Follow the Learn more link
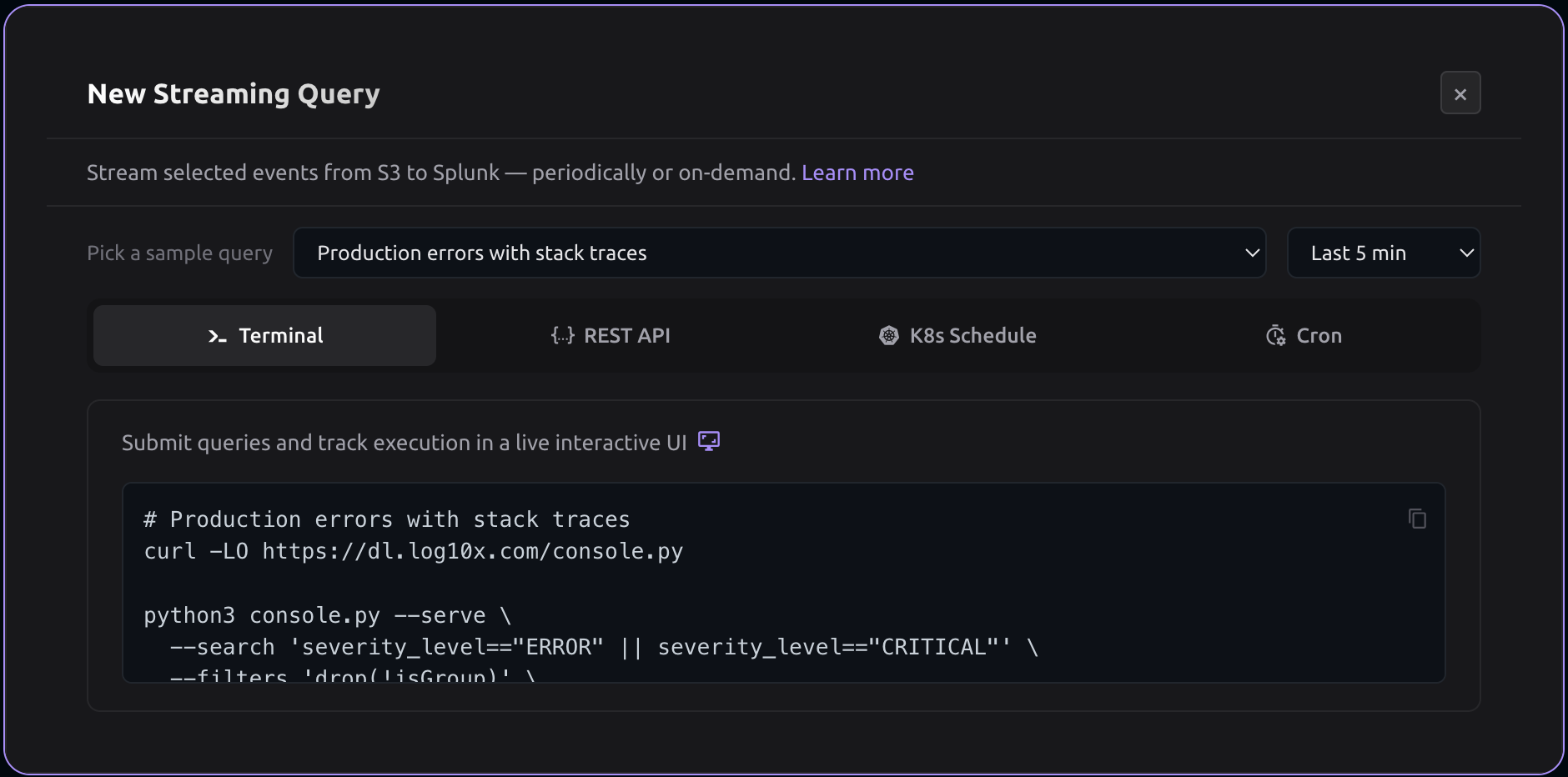The width and height of the screenshot is (1568, 777). coord(857,173)
